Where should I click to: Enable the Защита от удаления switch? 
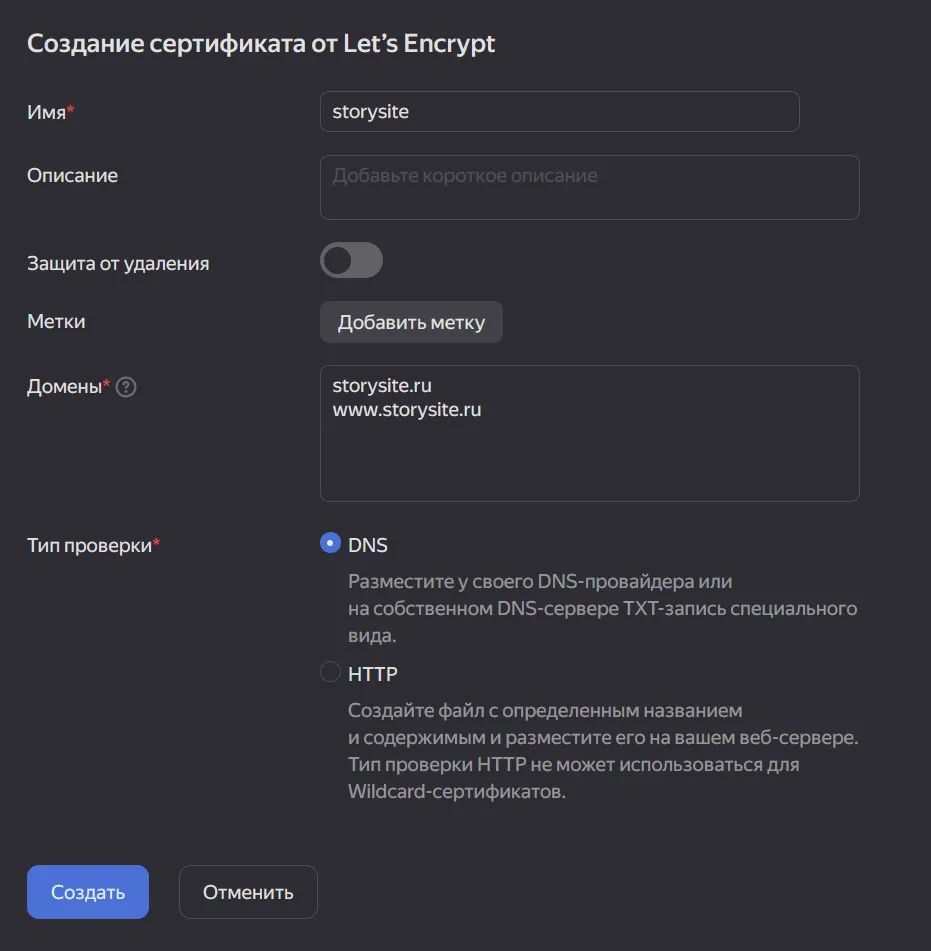pos(351,260)
